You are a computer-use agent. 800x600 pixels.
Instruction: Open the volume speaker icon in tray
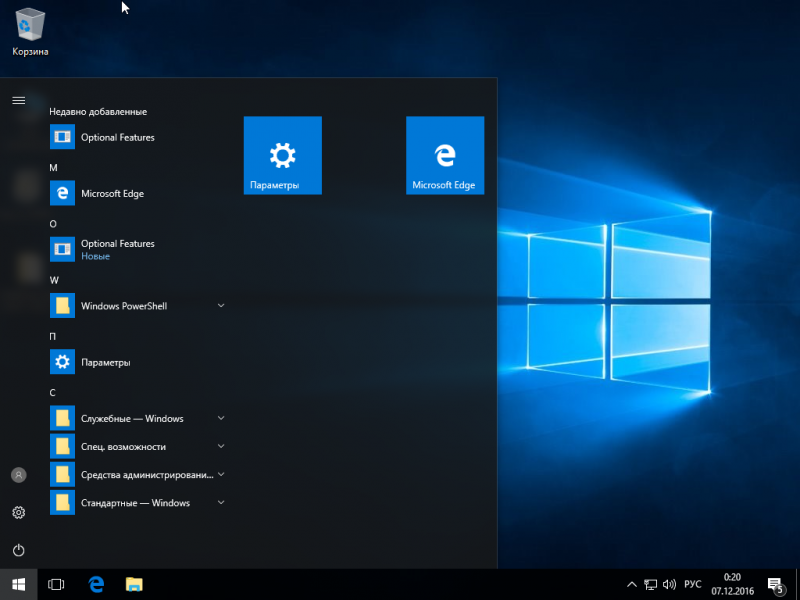click(x=669, y=584)
